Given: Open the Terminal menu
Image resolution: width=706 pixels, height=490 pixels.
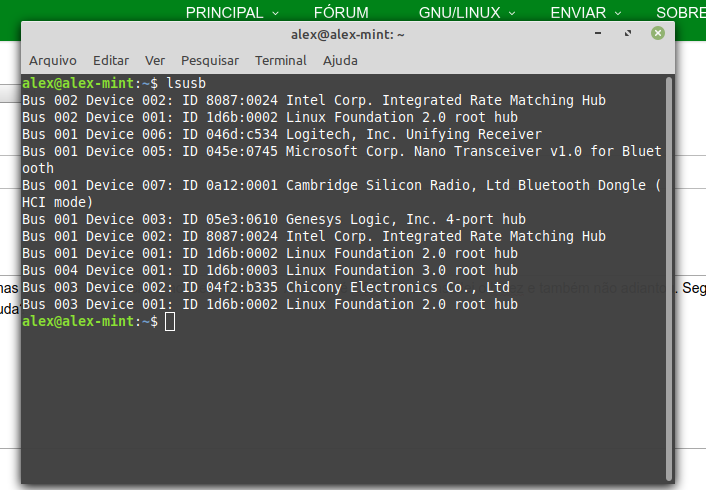Looking at the screenshot, I should click(281, 60).
